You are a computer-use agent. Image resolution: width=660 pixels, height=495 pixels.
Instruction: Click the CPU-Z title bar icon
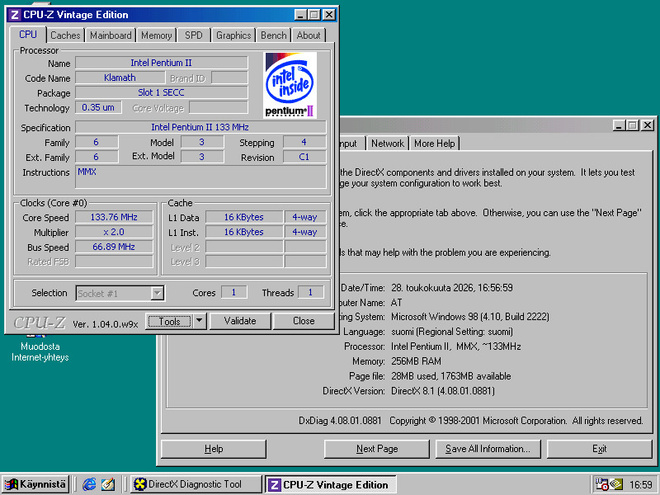(15, 15)
